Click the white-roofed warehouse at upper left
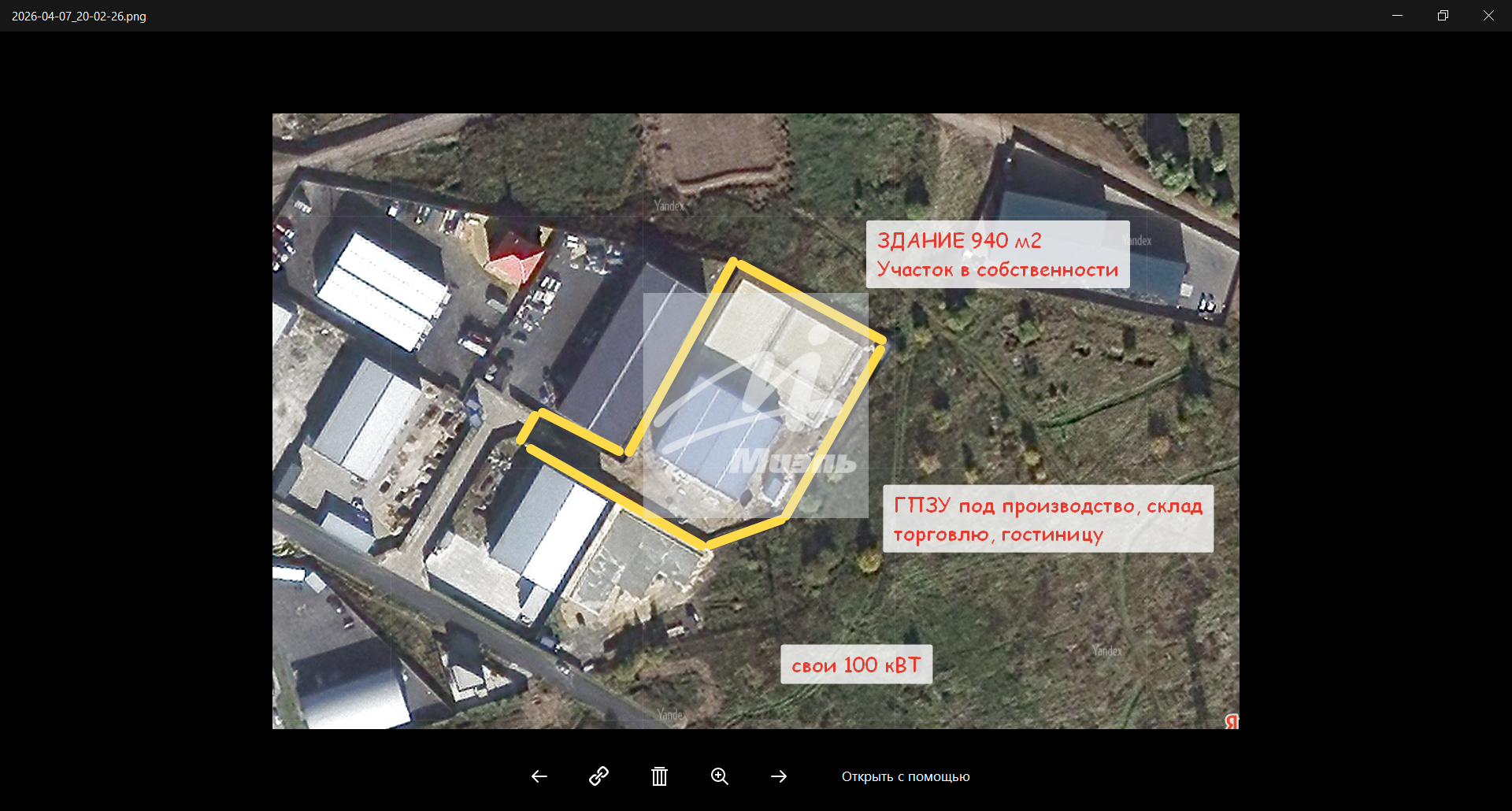Image resolution: width=1512 pixels, height=811 pixels. 384,291
